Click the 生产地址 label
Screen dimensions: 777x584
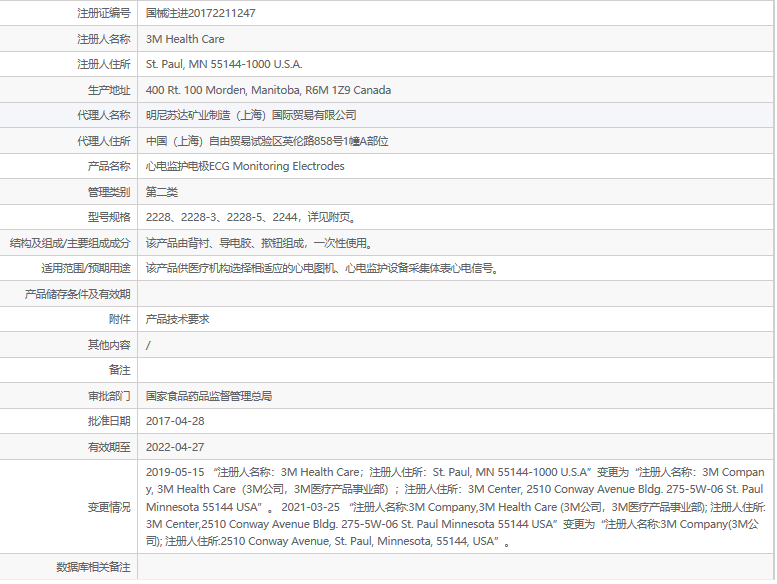pyautogui.click(x=109, y=90)
